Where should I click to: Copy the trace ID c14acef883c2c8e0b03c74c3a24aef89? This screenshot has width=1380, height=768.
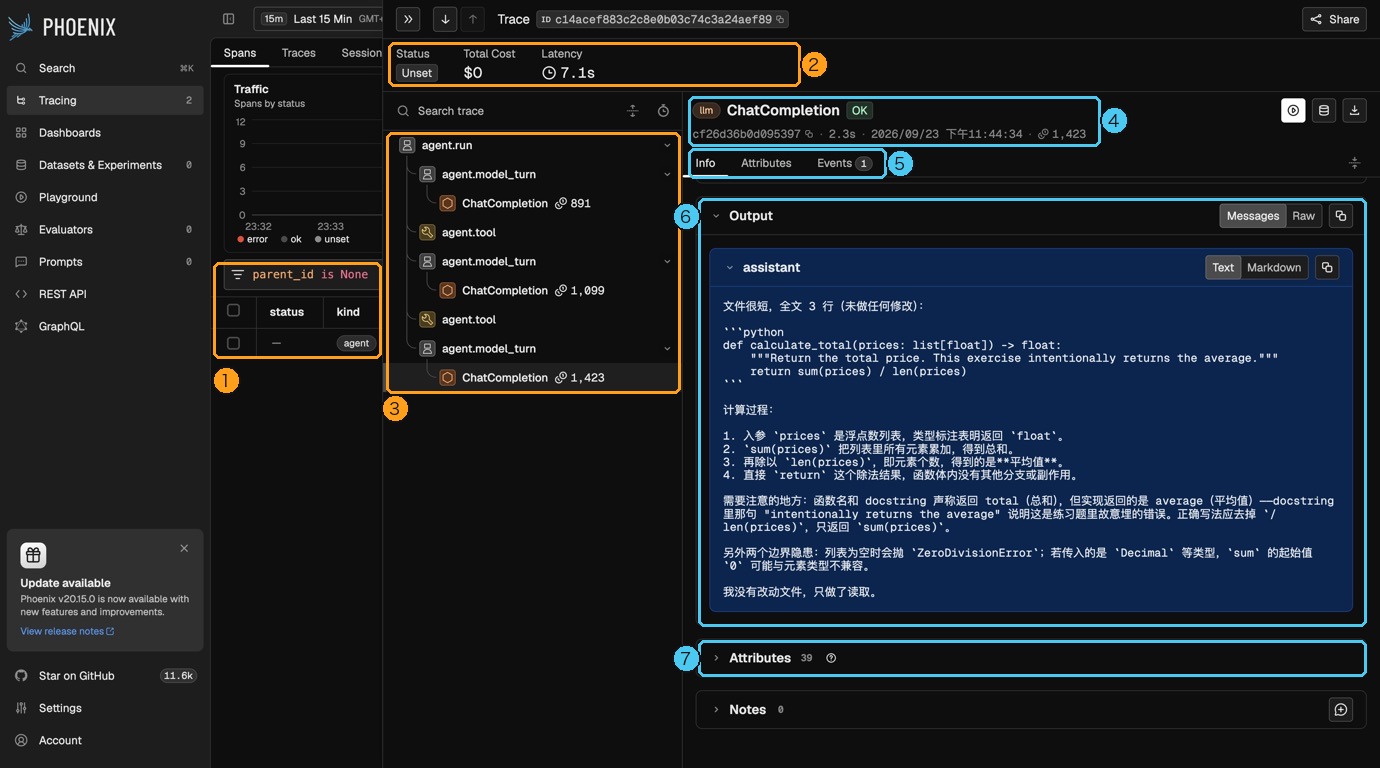click(781, 19)
